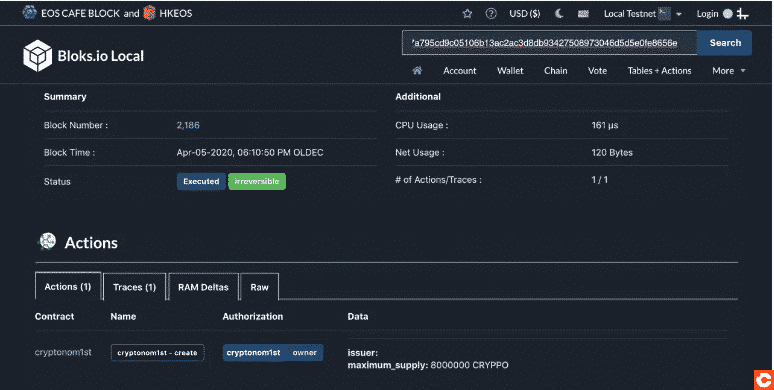
Task: Expand the More dropdown menu
Action: tap(729, 71)
